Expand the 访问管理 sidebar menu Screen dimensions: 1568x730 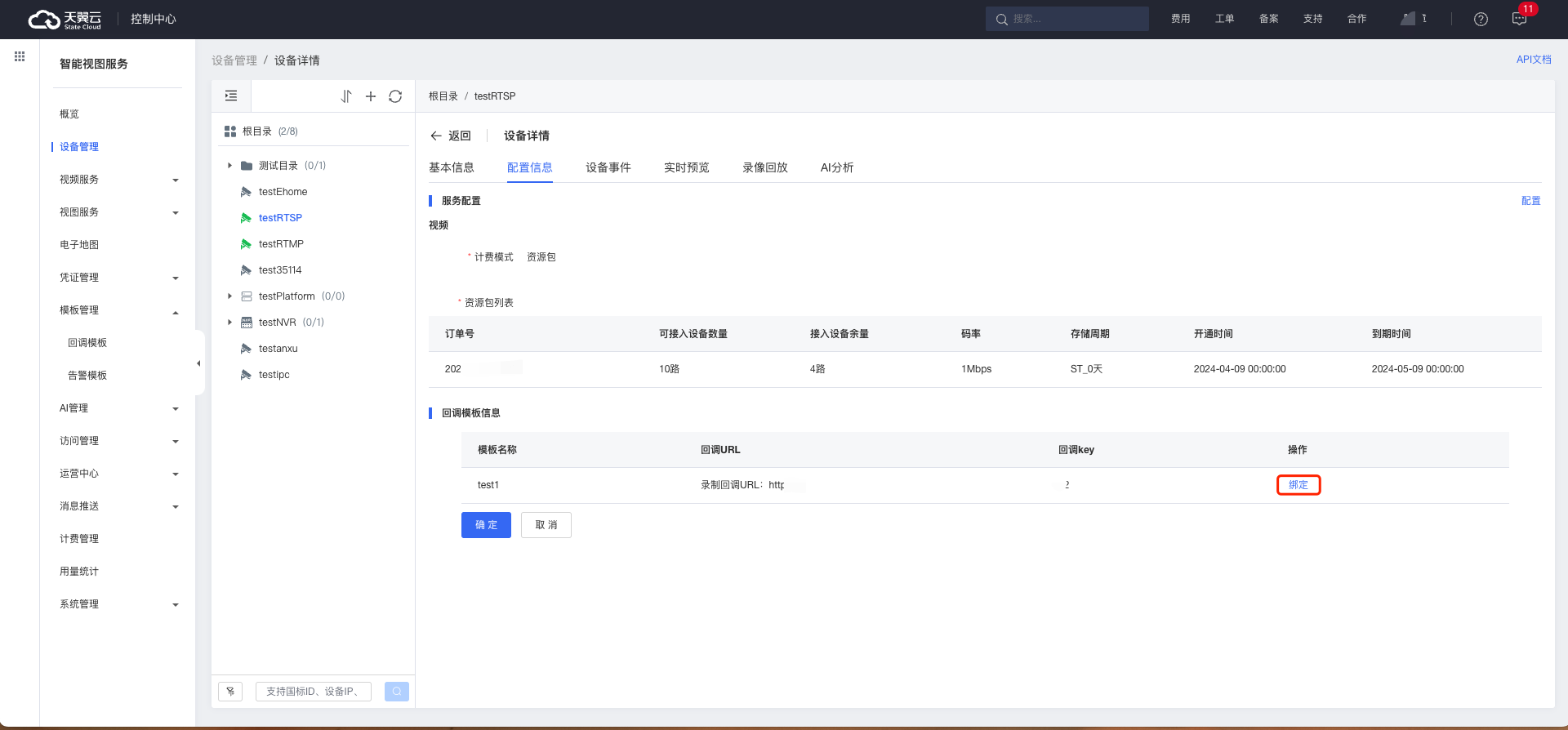point(176,442)
